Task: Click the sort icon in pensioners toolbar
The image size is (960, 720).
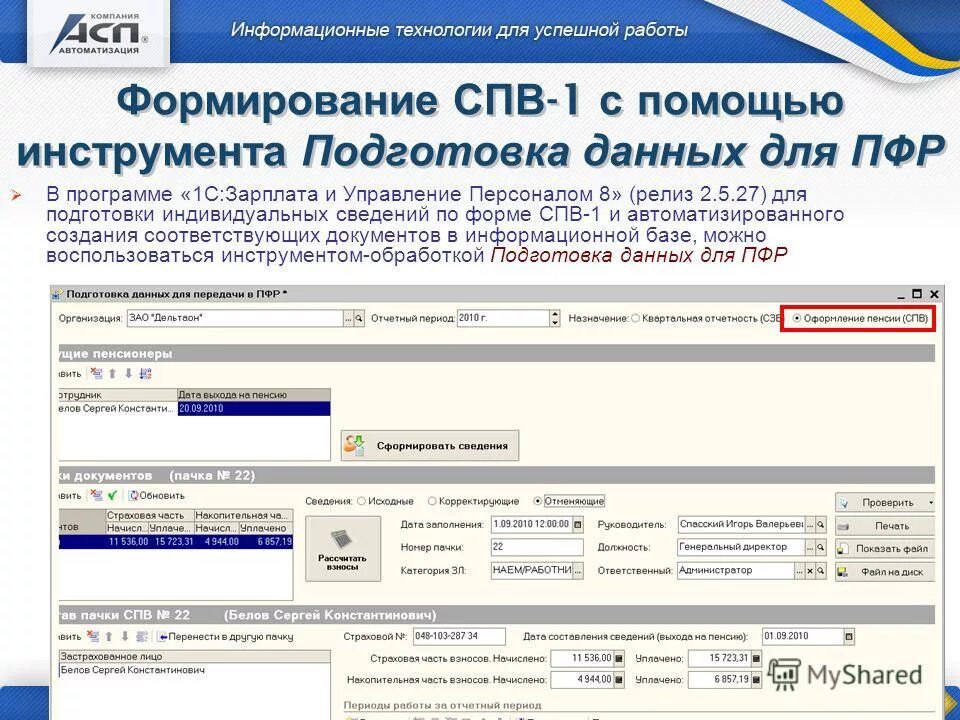Action: (x=146, y=374)
